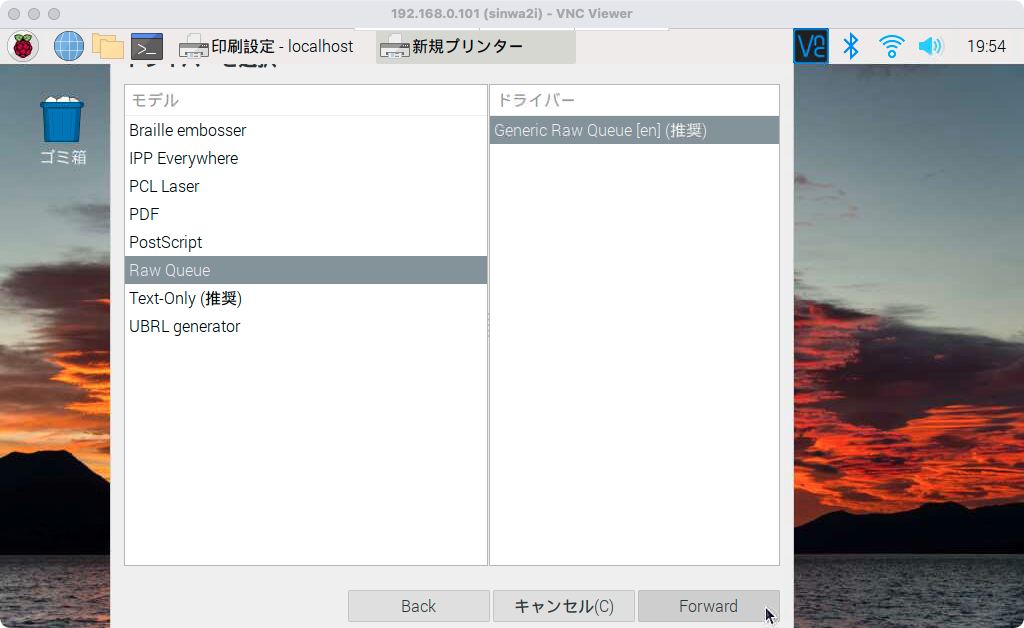Pick Text-Only (推奨) model

click(186, 298)
